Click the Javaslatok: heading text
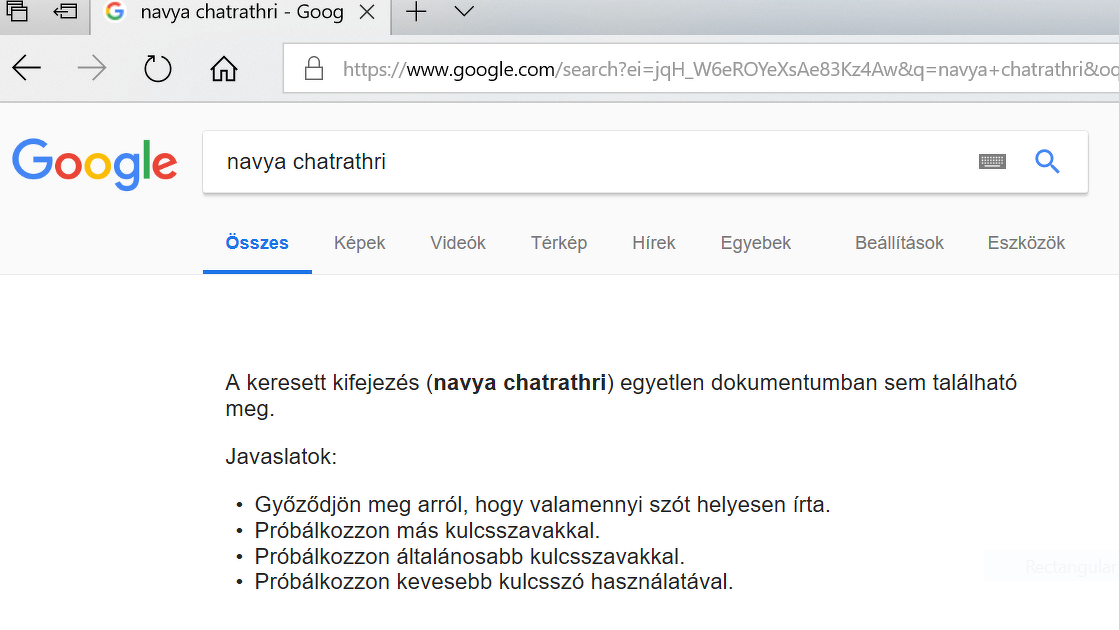The height and width of the screenshot is (630, 1119). [280, 456]
